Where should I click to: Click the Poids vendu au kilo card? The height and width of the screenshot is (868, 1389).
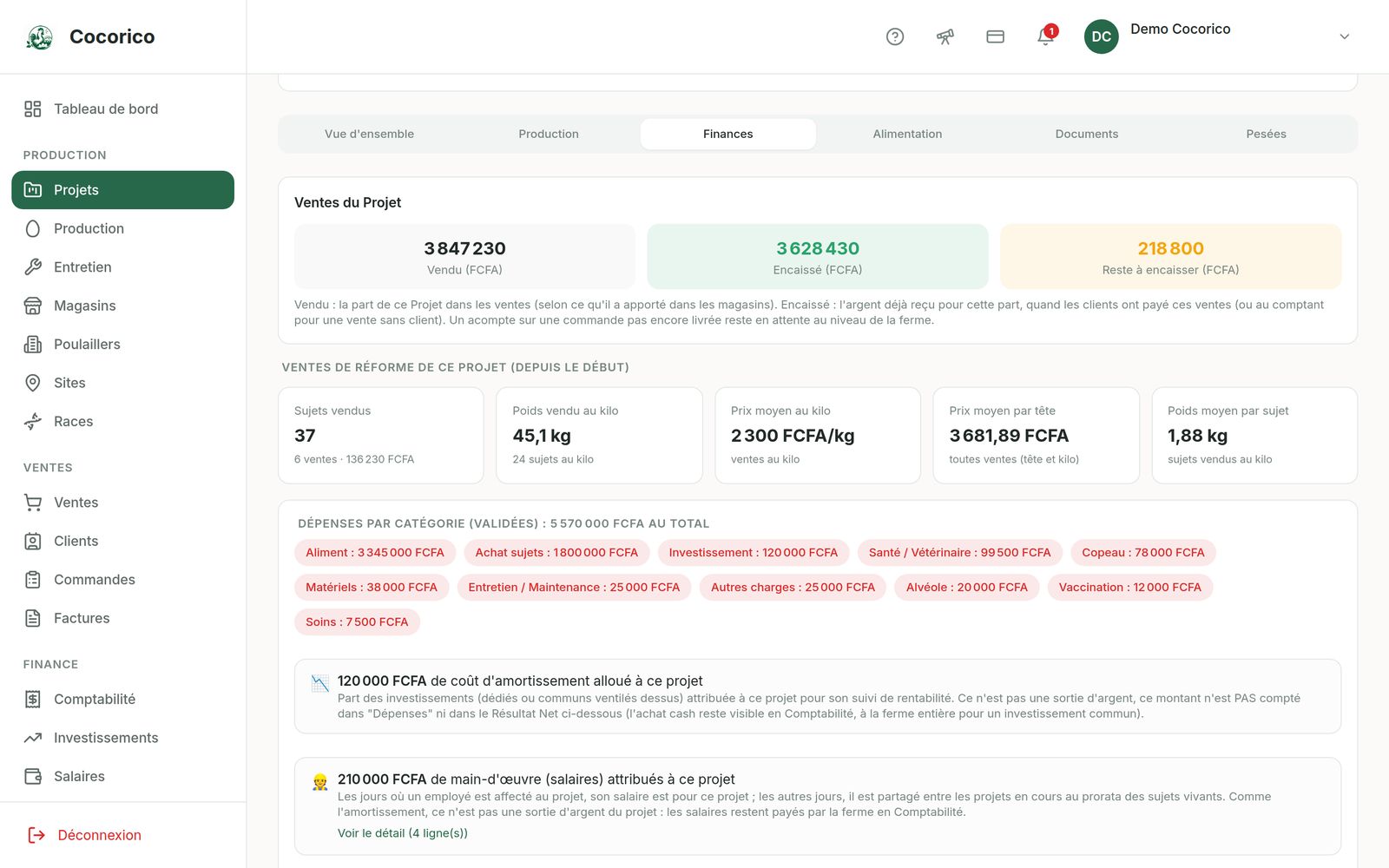599,435
